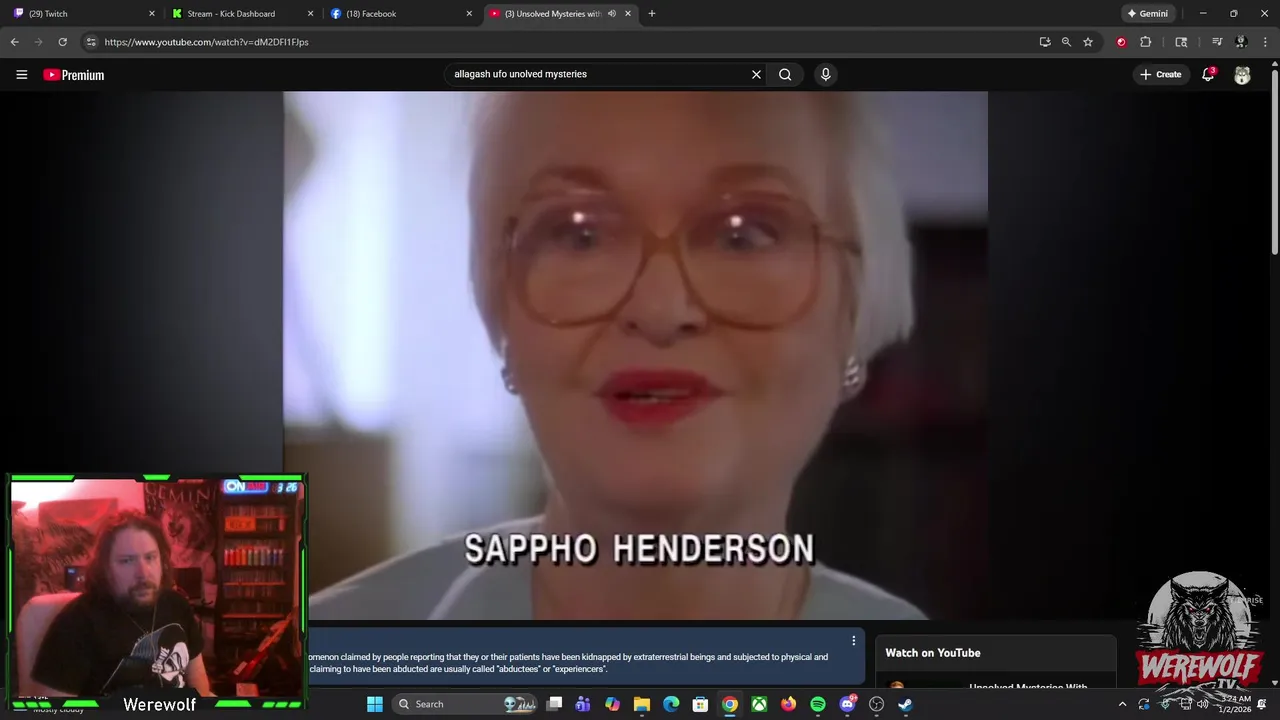Image resolution: width=1280 pixels, height=720 pixels.
Task: Open the volume control in system tray
Action: (x=1202, y=704)
